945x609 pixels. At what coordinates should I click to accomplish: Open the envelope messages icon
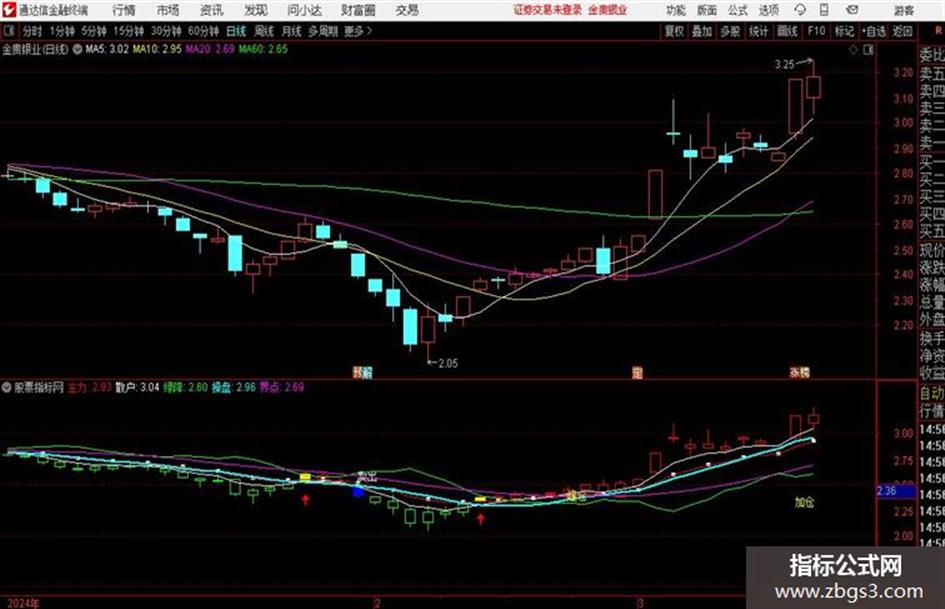point(852,10)
